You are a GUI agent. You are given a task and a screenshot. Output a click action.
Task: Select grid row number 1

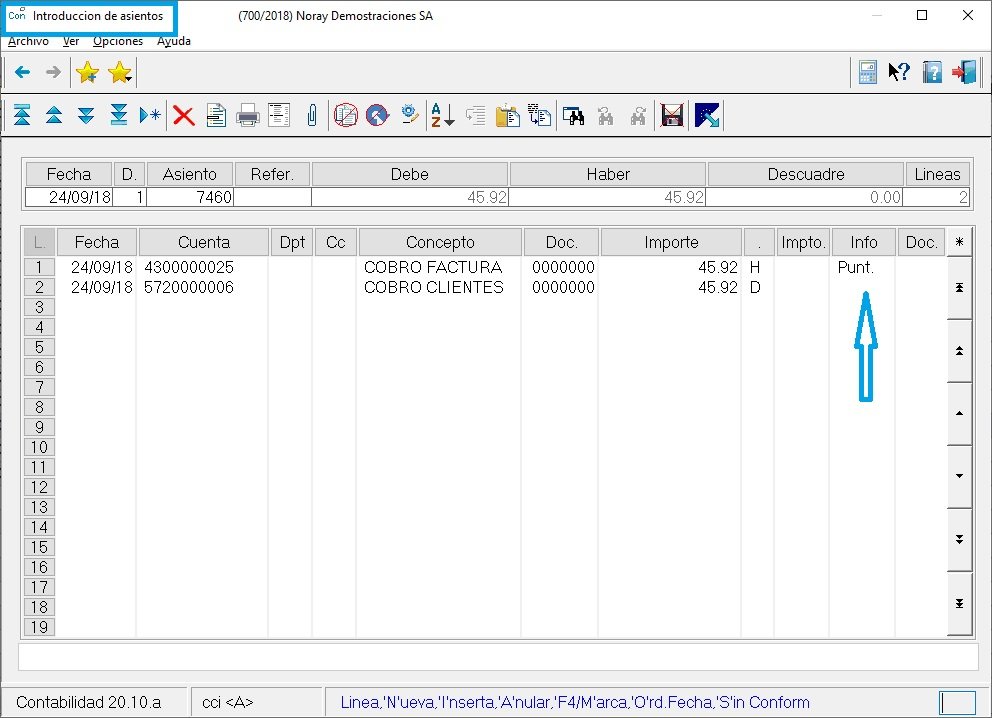click(x=39, y=267)
